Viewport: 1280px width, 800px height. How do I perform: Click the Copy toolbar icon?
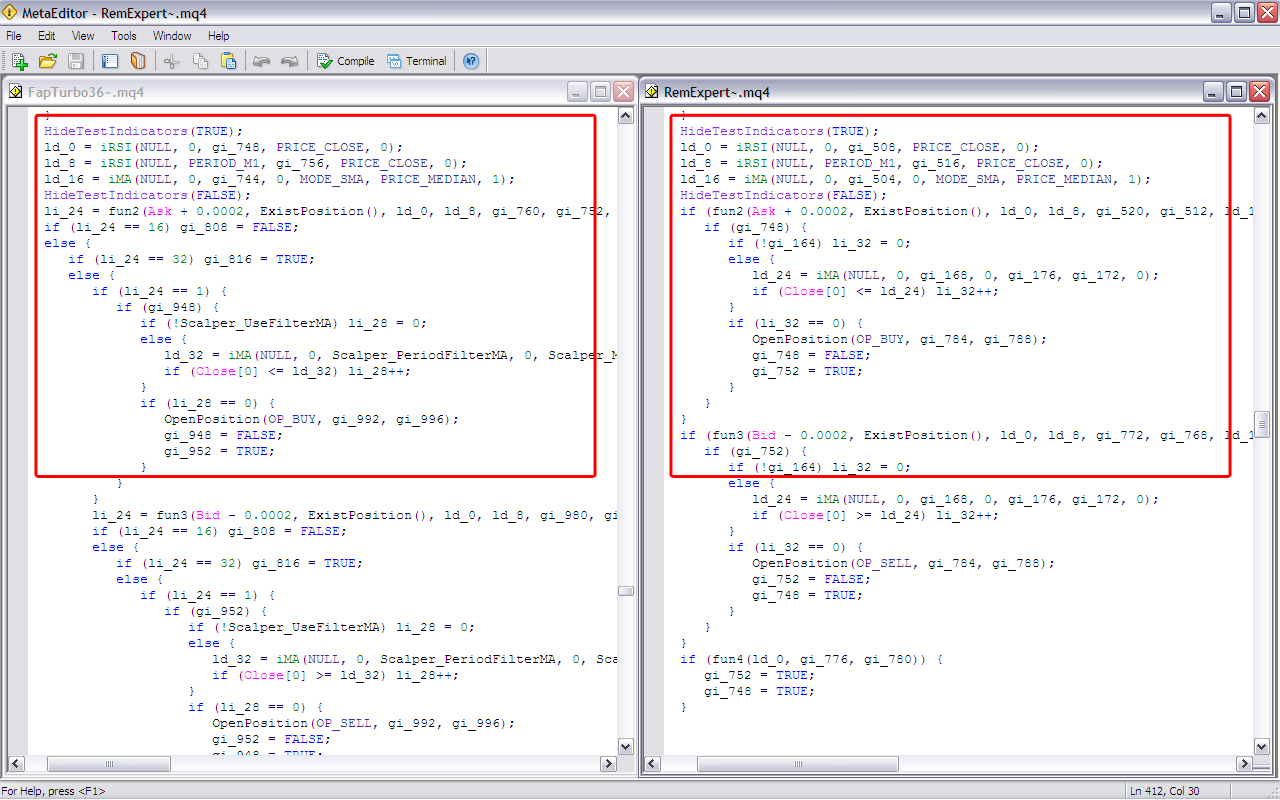[x=200, y=61]
